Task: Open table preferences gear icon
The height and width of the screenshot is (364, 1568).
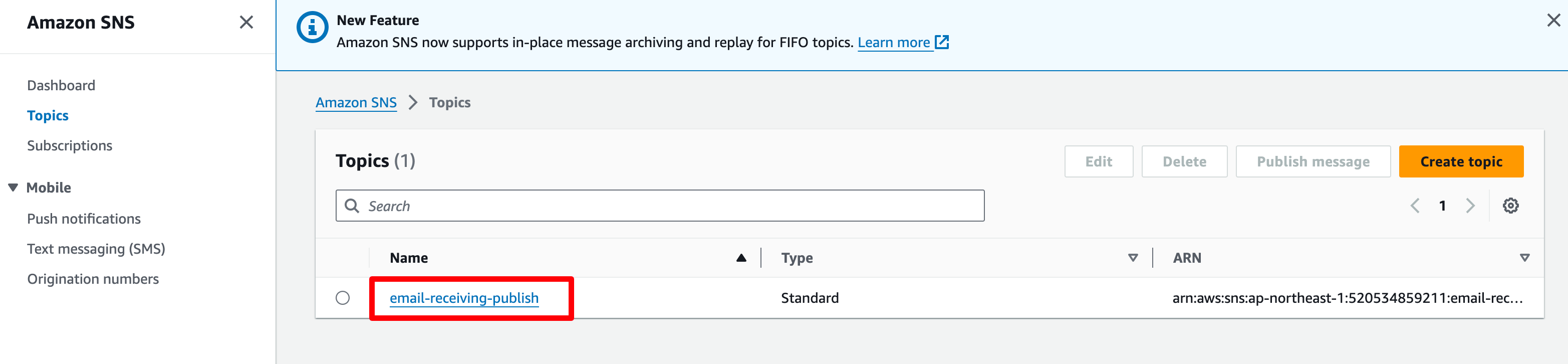Action: [1510, 206]
